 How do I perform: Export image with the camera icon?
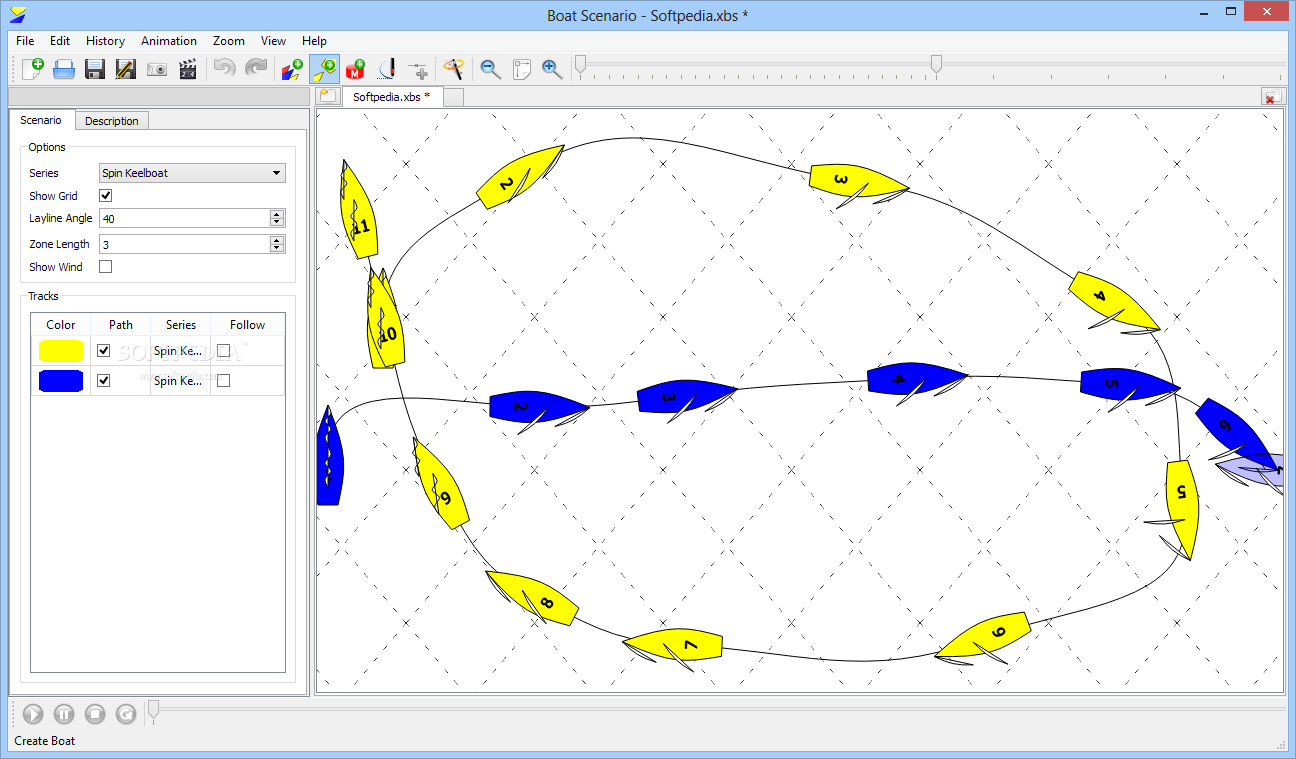[157, 69]
